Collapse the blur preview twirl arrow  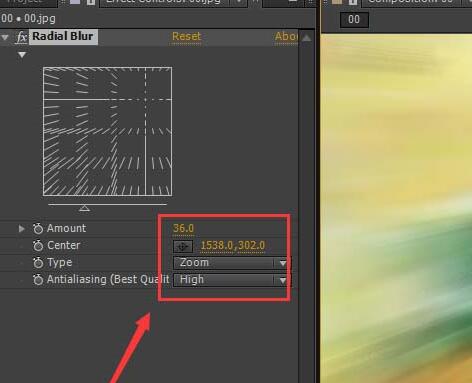click(x=22, y=55)
